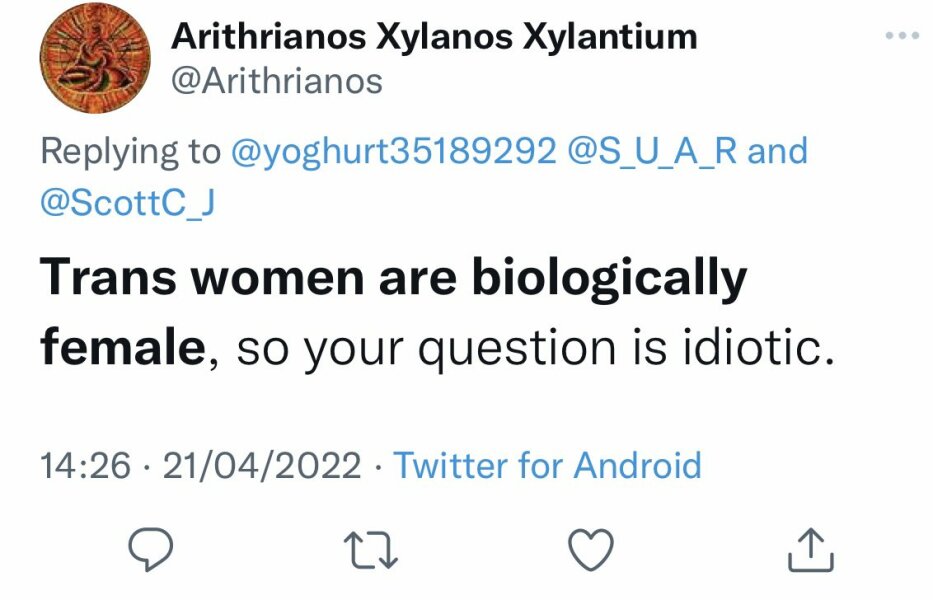933x600 pixels.
Task: Click the display name Arithrianos Xylanos Xylantium
Action: pyautogui.click(x=436, y=36)
